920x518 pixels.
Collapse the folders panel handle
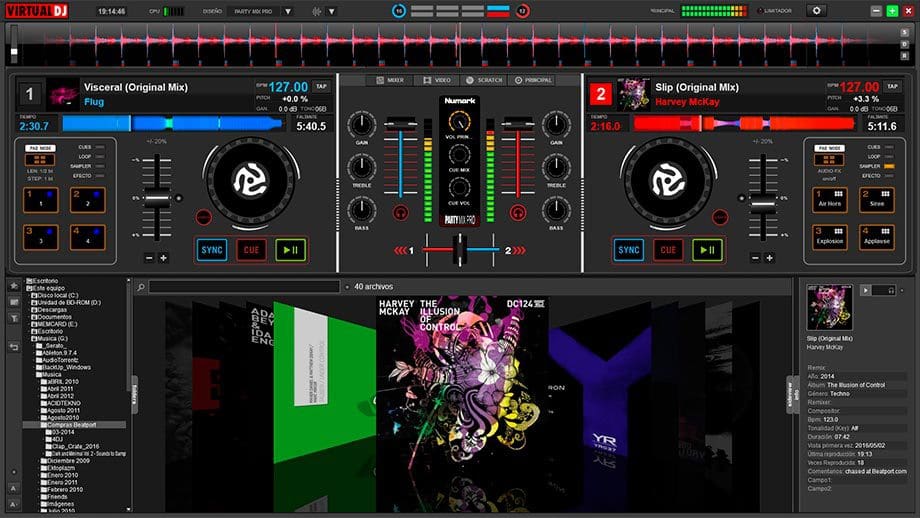(134, 396)
